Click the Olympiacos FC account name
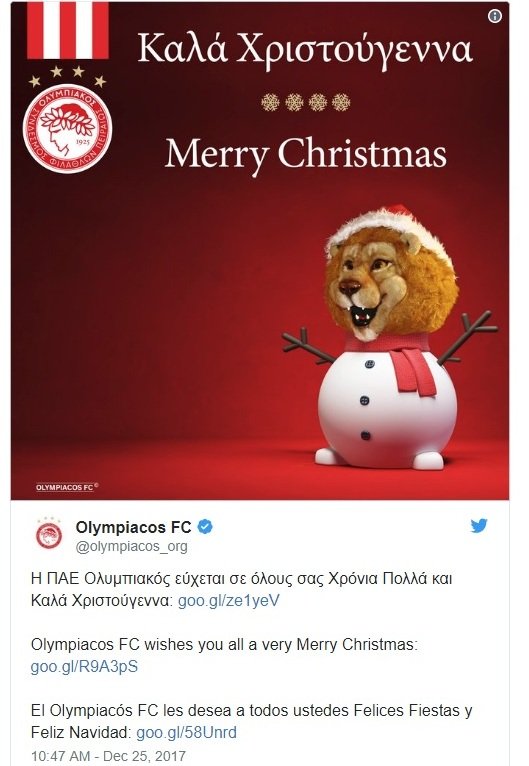Viewport: 529px width, 766px height. (133, 527)
